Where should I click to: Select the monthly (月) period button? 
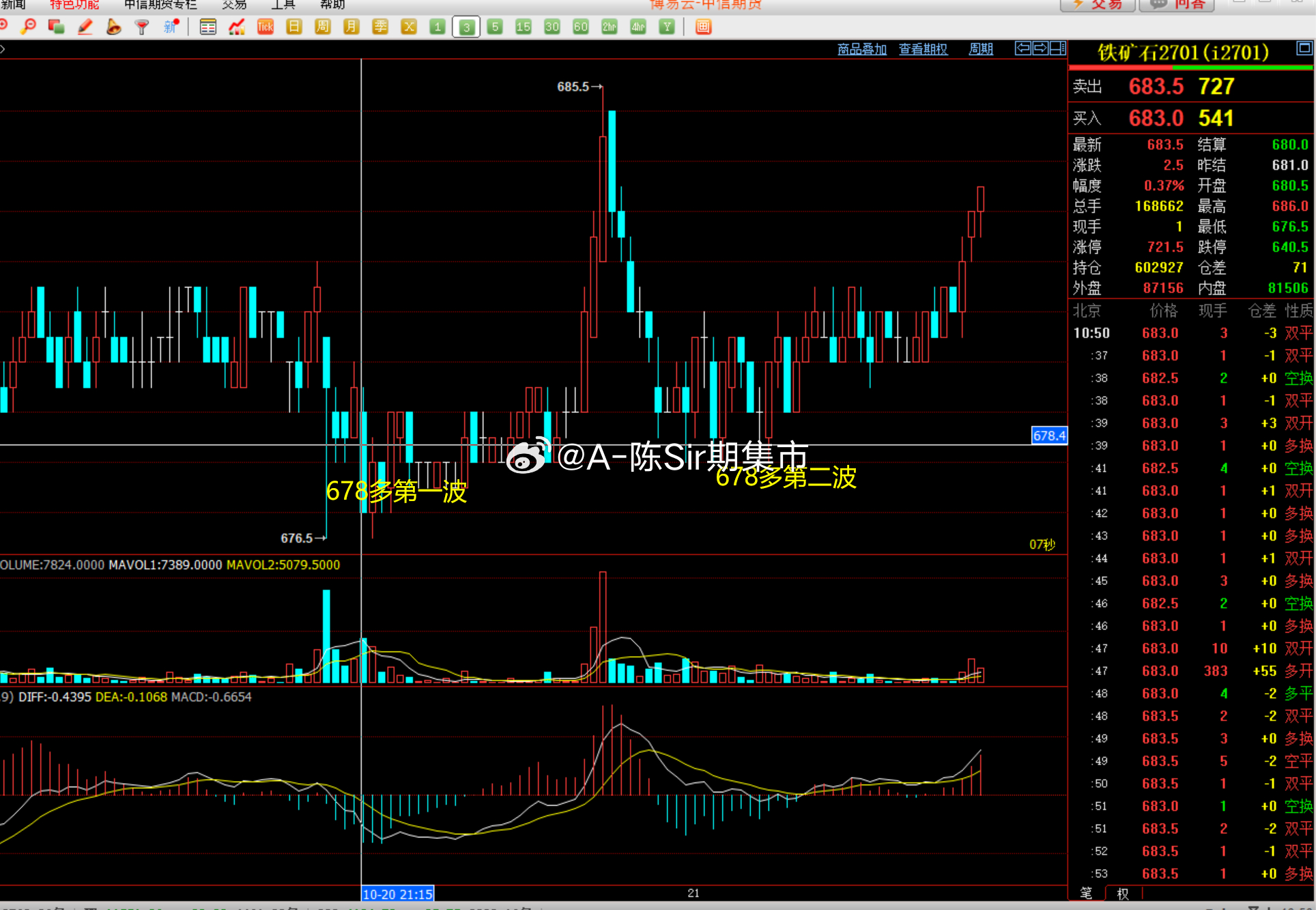coord(352,27)
